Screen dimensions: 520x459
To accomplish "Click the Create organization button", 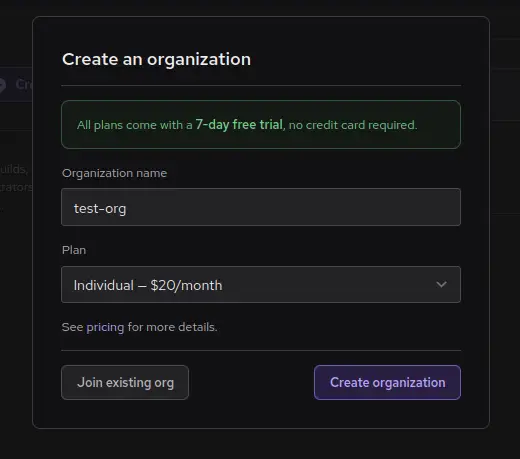I will click(387, 382).
